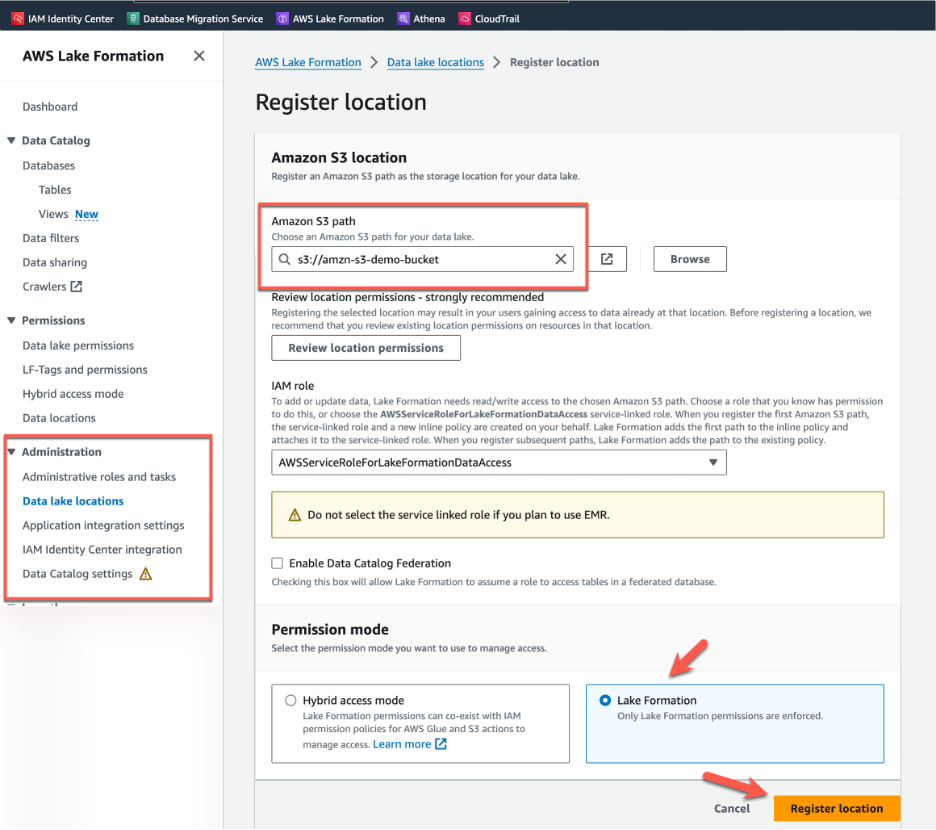Enable Data Catalog Federation checkbox
936x830 pixels.
coord(277,563)
